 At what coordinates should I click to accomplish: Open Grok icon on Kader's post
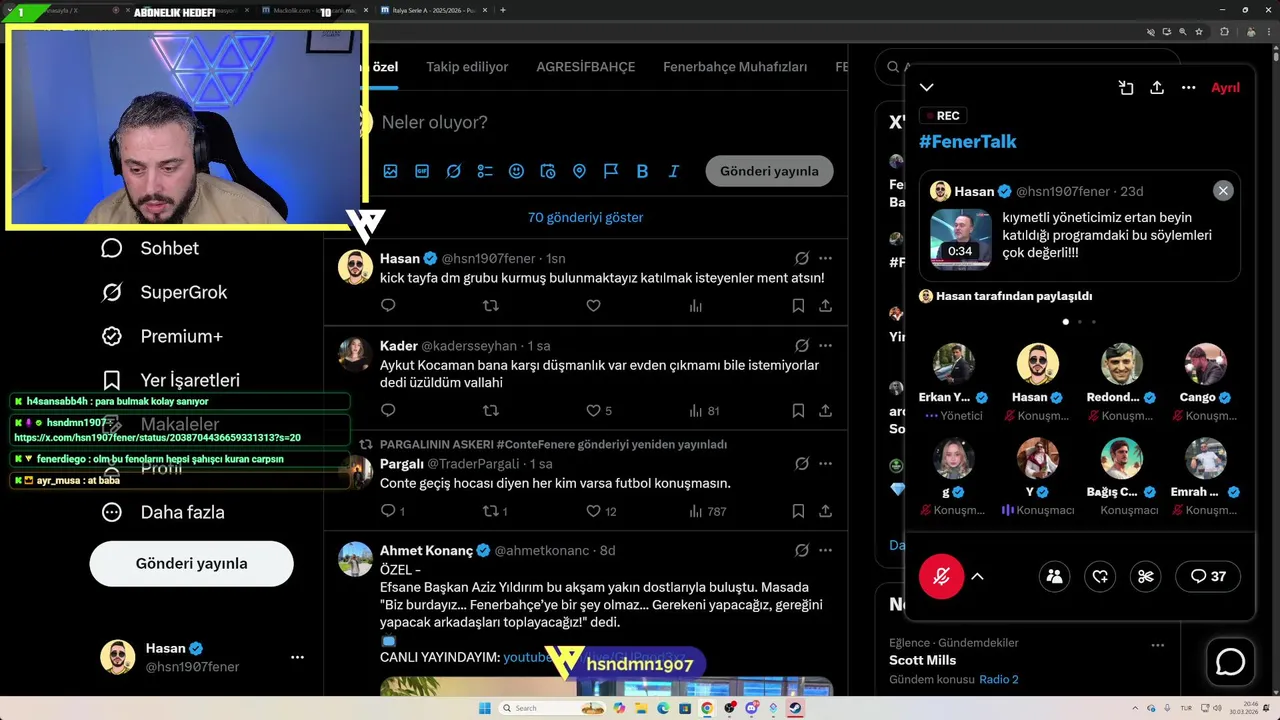pyautogui.click(x=802, y=346)
